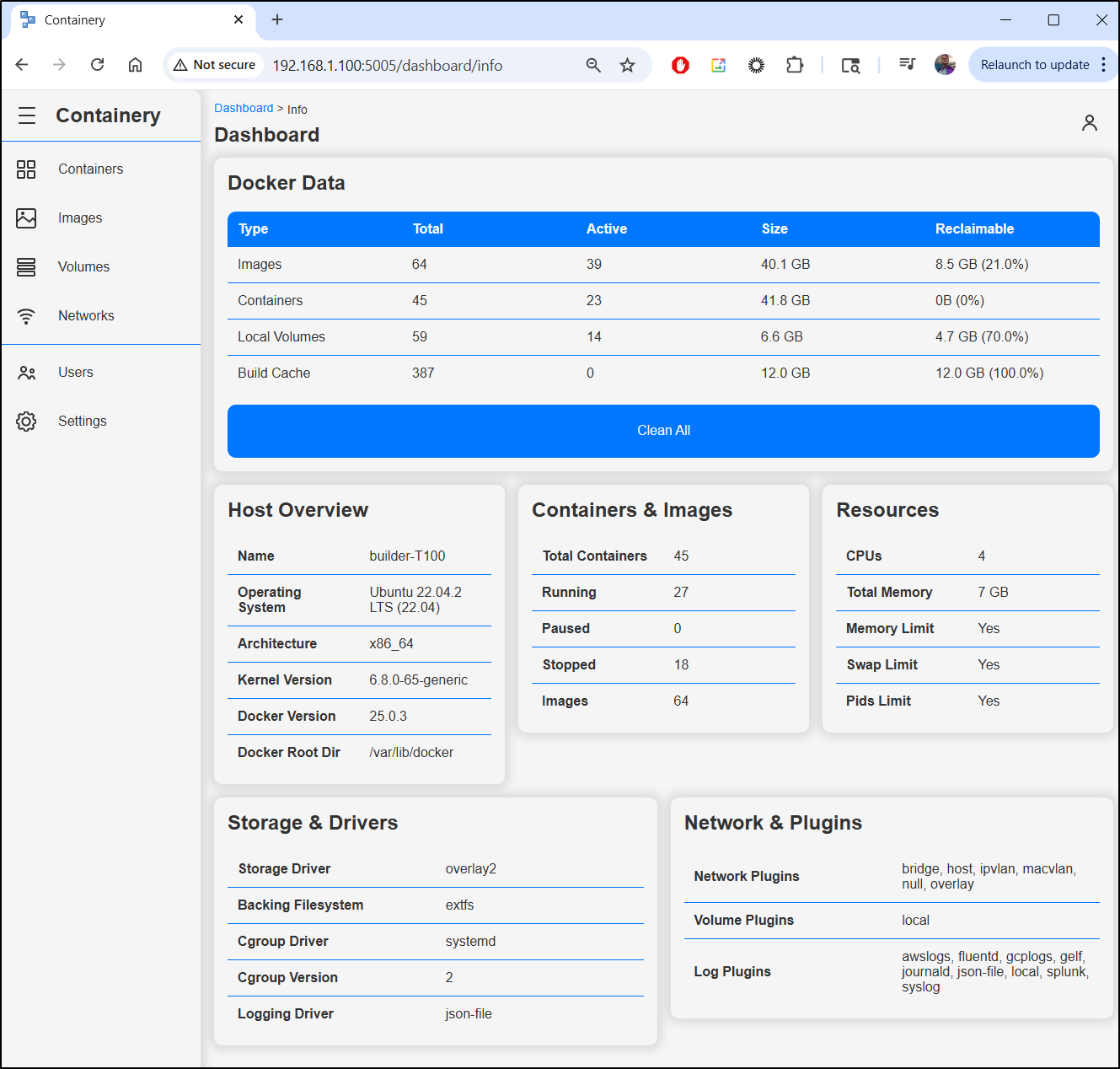This screenshot has width=1120, height=1069.
Task: Click the Containery sidebar title
Action: click(x=108, y=115)
